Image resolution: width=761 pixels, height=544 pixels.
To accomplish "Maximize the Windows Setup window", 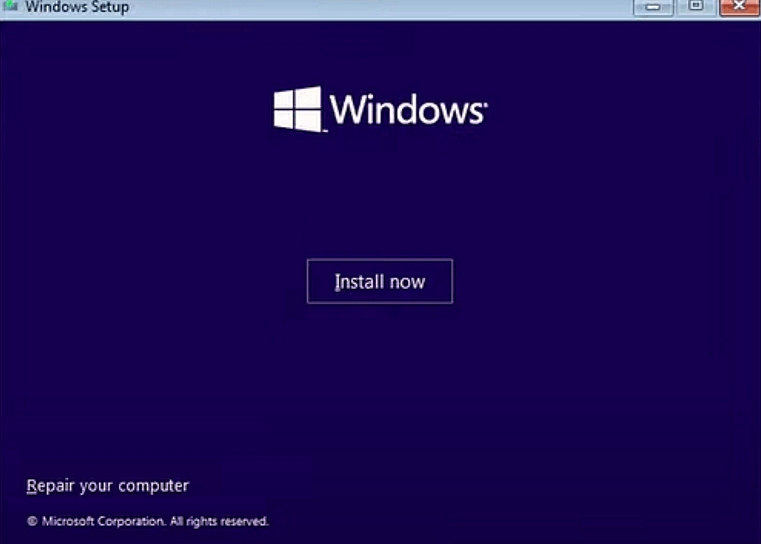I will coord(696,7).
